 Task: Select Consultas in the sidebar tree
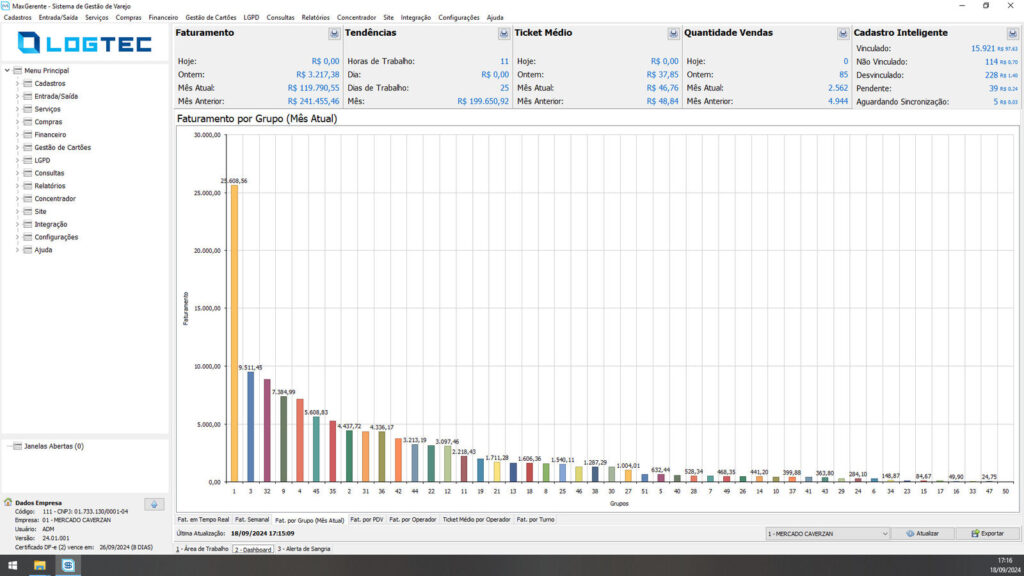tap(49, 173)
